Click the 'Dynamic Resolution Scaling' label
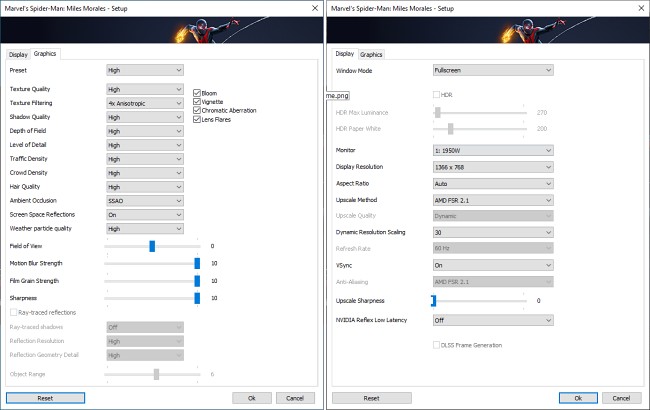The height and width of the screenshot is (410, 650). tap(370, 232)
